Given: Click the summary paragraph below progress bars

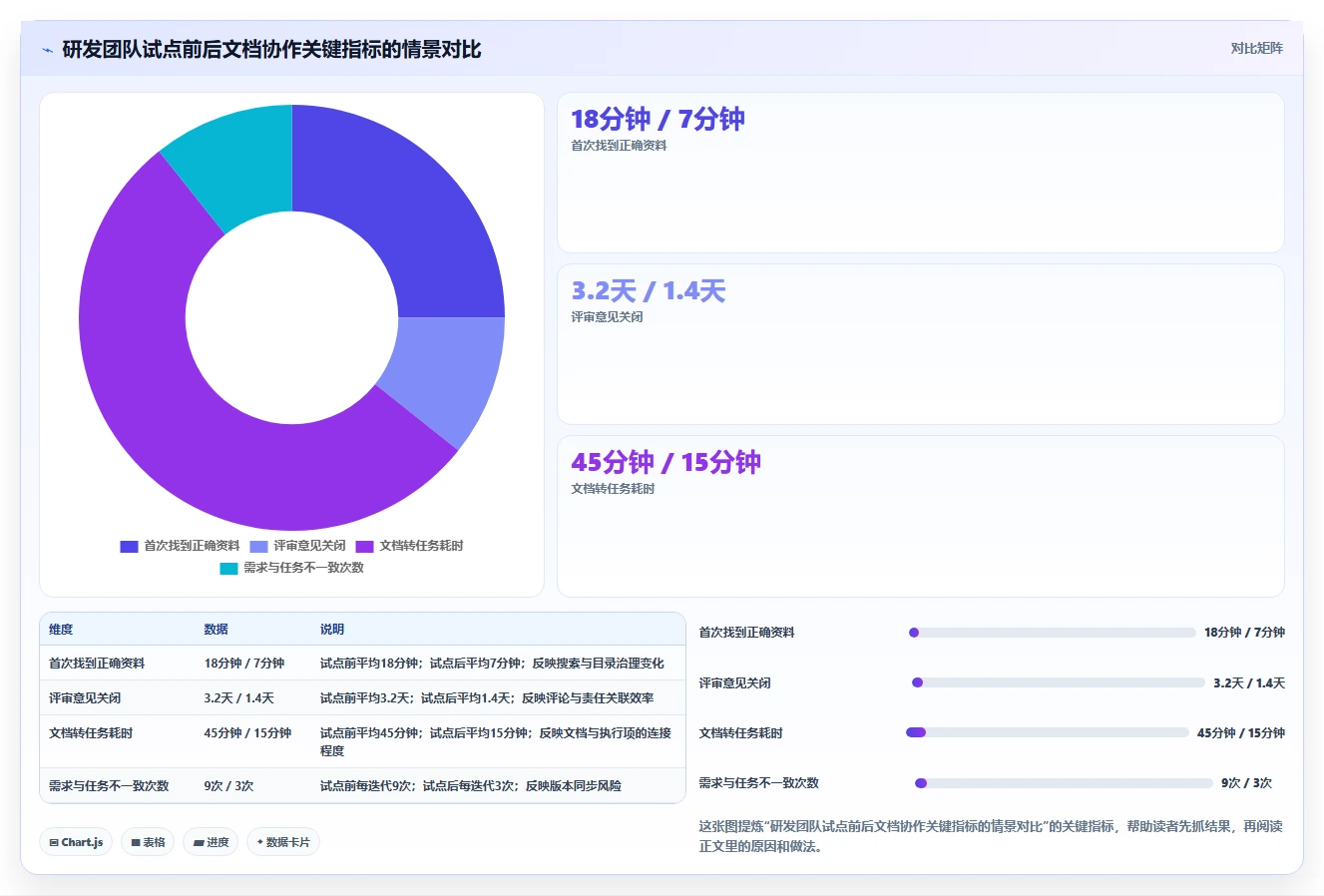Looking at the screenshot, I should [x=991, y=836].
